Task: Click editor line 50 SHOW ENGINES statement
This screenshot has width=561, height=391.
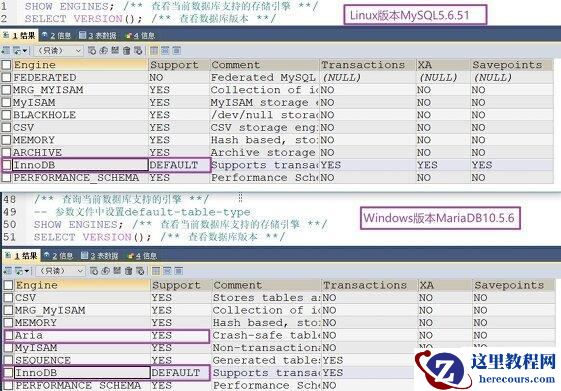Action: pyautogui.click(x=78, y=225)
